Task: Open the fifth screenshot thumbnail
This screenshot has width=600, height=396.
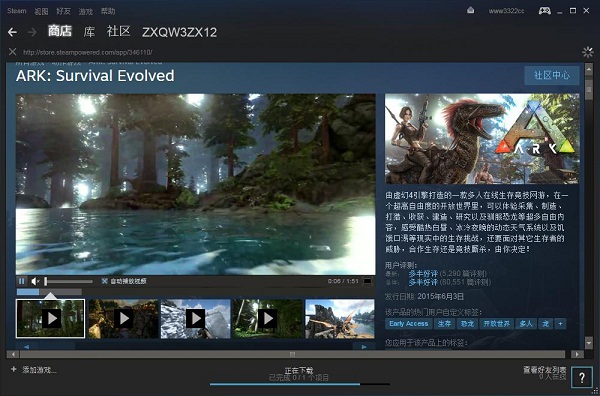Action: click(x=340, y=318)
